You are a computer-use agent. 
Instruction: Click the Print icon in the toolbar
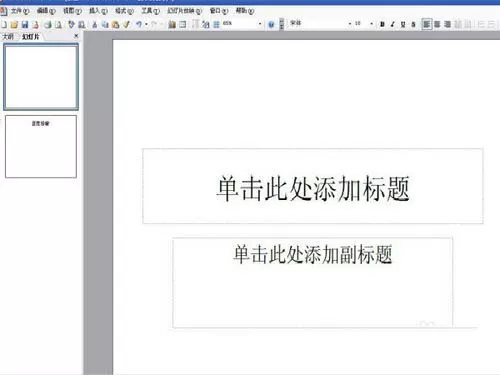tap(48, 24)
